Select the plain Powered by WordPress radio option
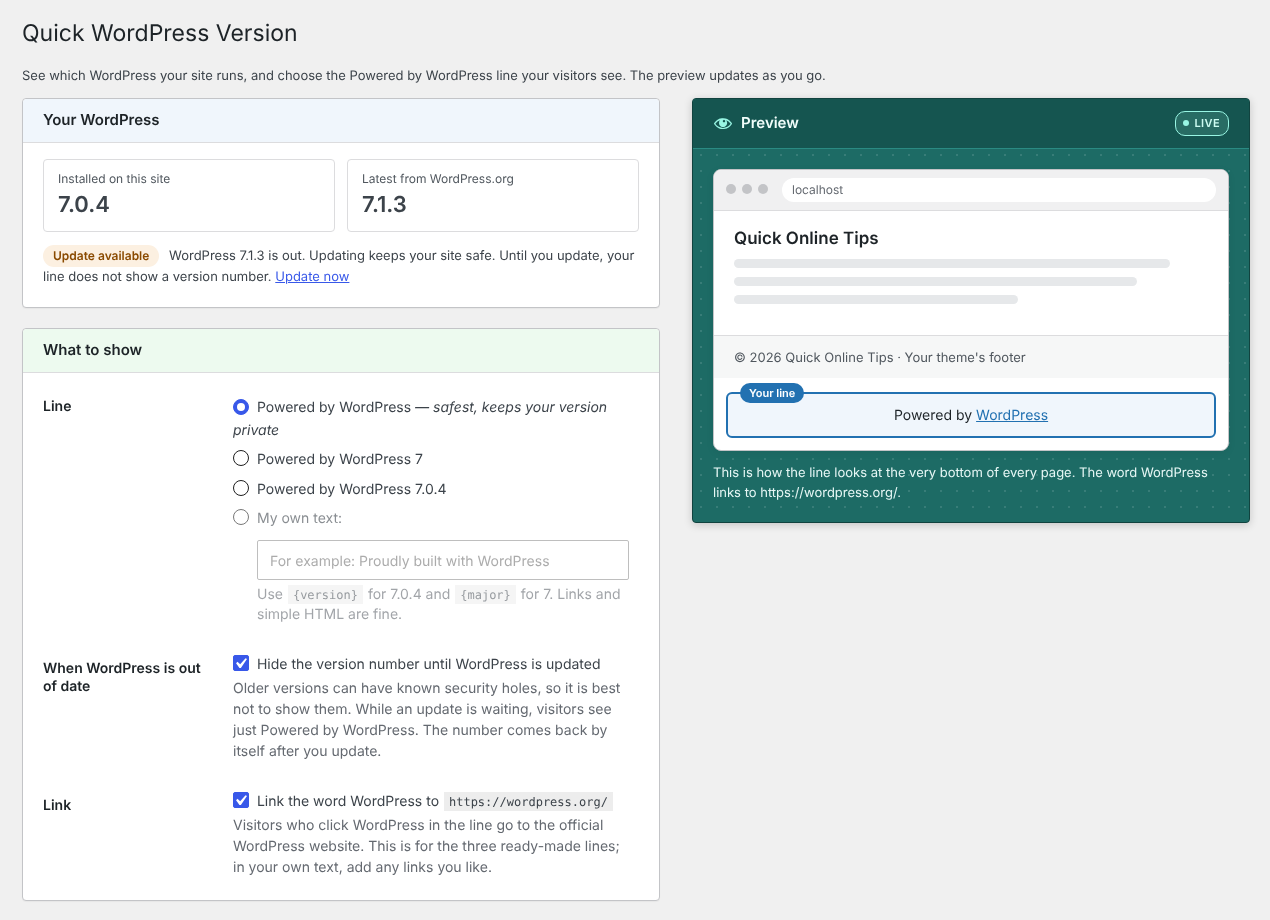Screen dimensions: 1270x920 pyautogui.click(x=241, y=407)
